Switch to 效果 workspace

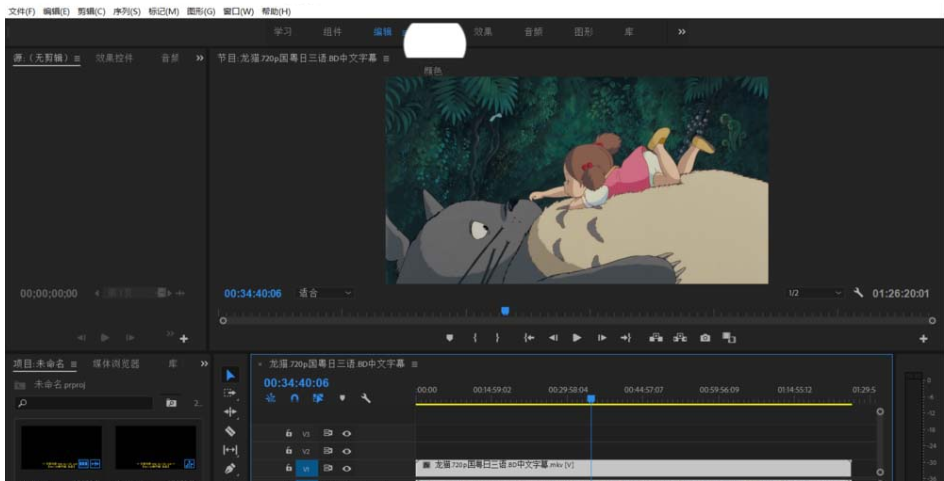pyautogui.click(x=483, y=32)
